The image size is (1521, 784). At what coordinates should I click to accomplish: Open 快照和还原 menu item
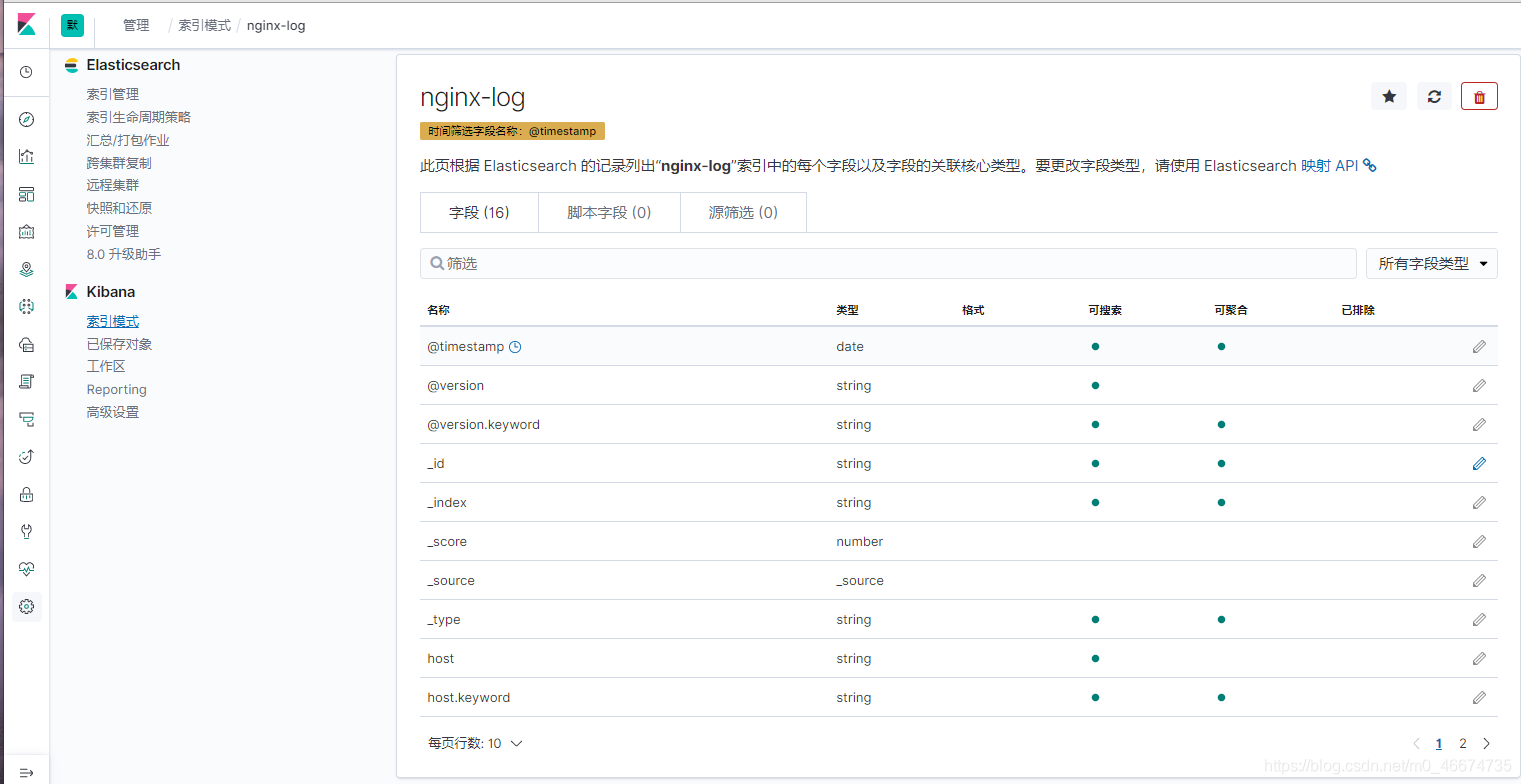click(x=119, y=208)
